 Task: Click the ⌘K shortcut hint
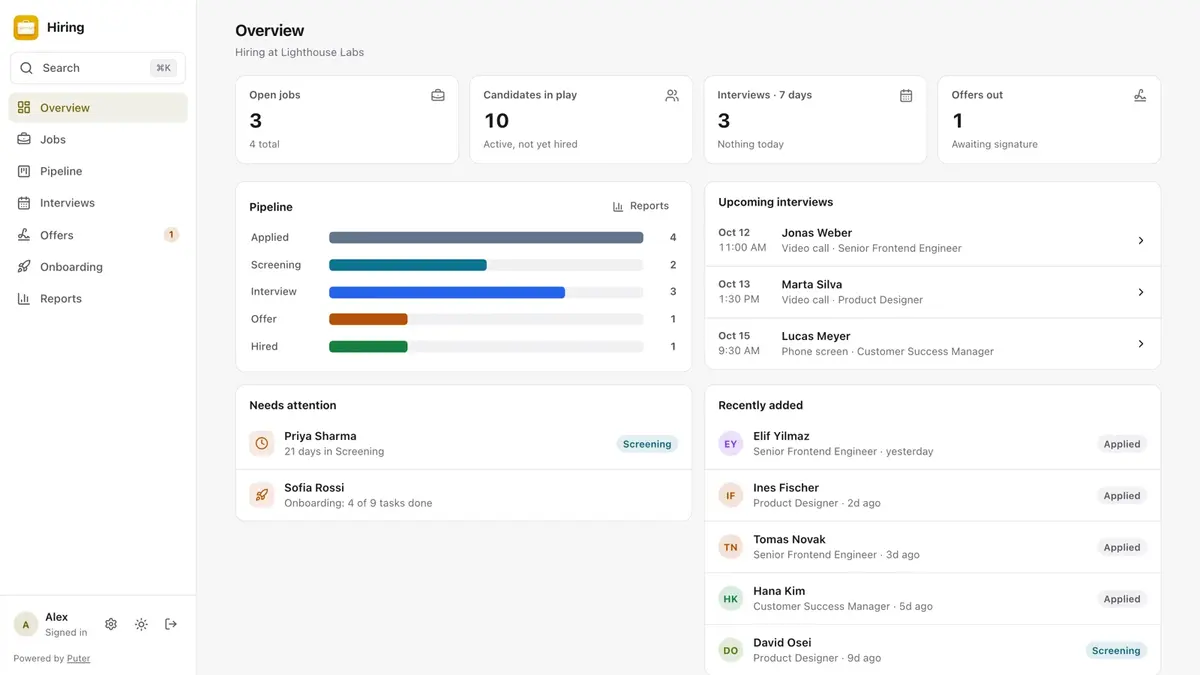click(x=163, y=68)
